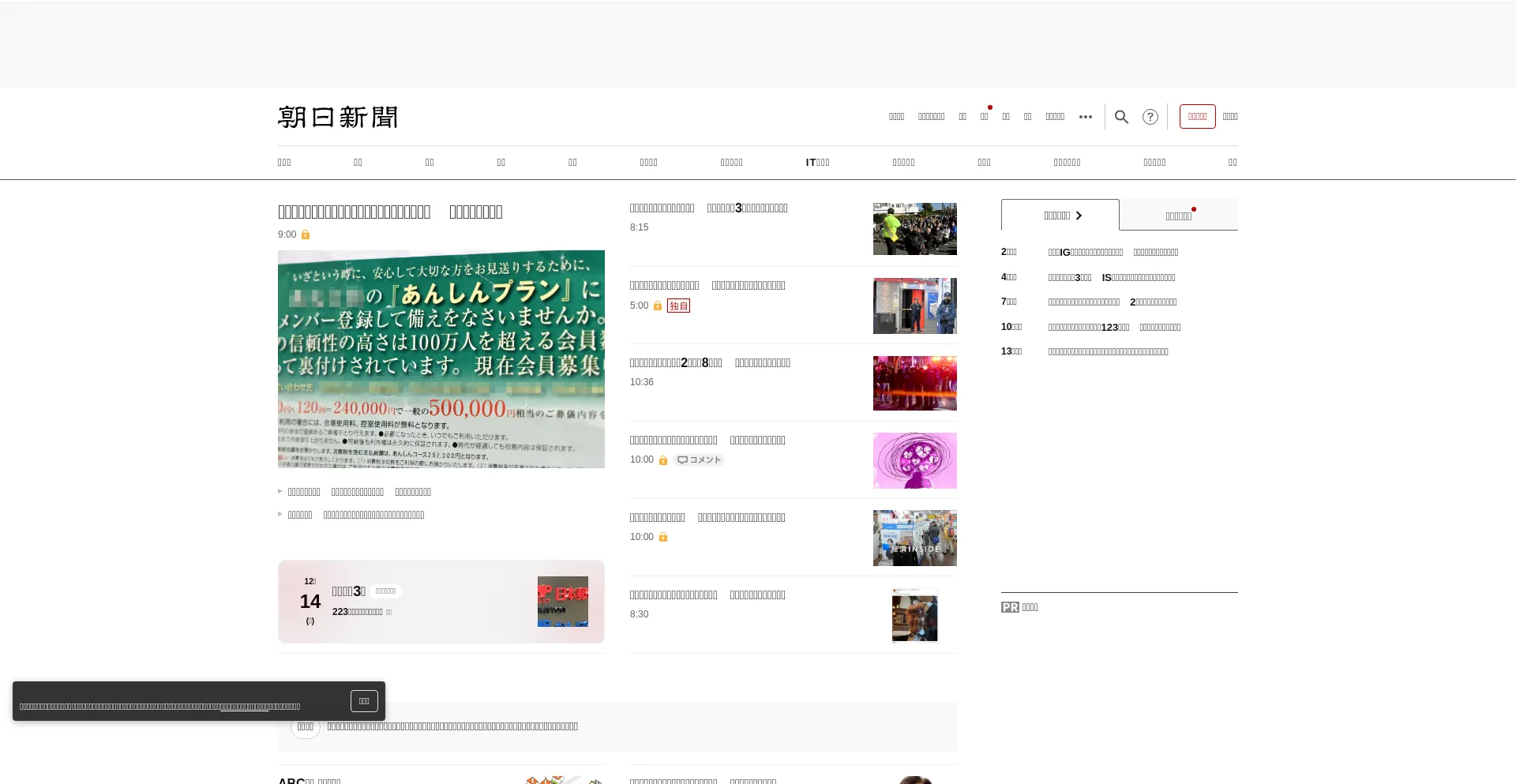Dismiss cookie notice with its outlined button
The height and width of the screenshot is (784, 1516).
point(364,701)
